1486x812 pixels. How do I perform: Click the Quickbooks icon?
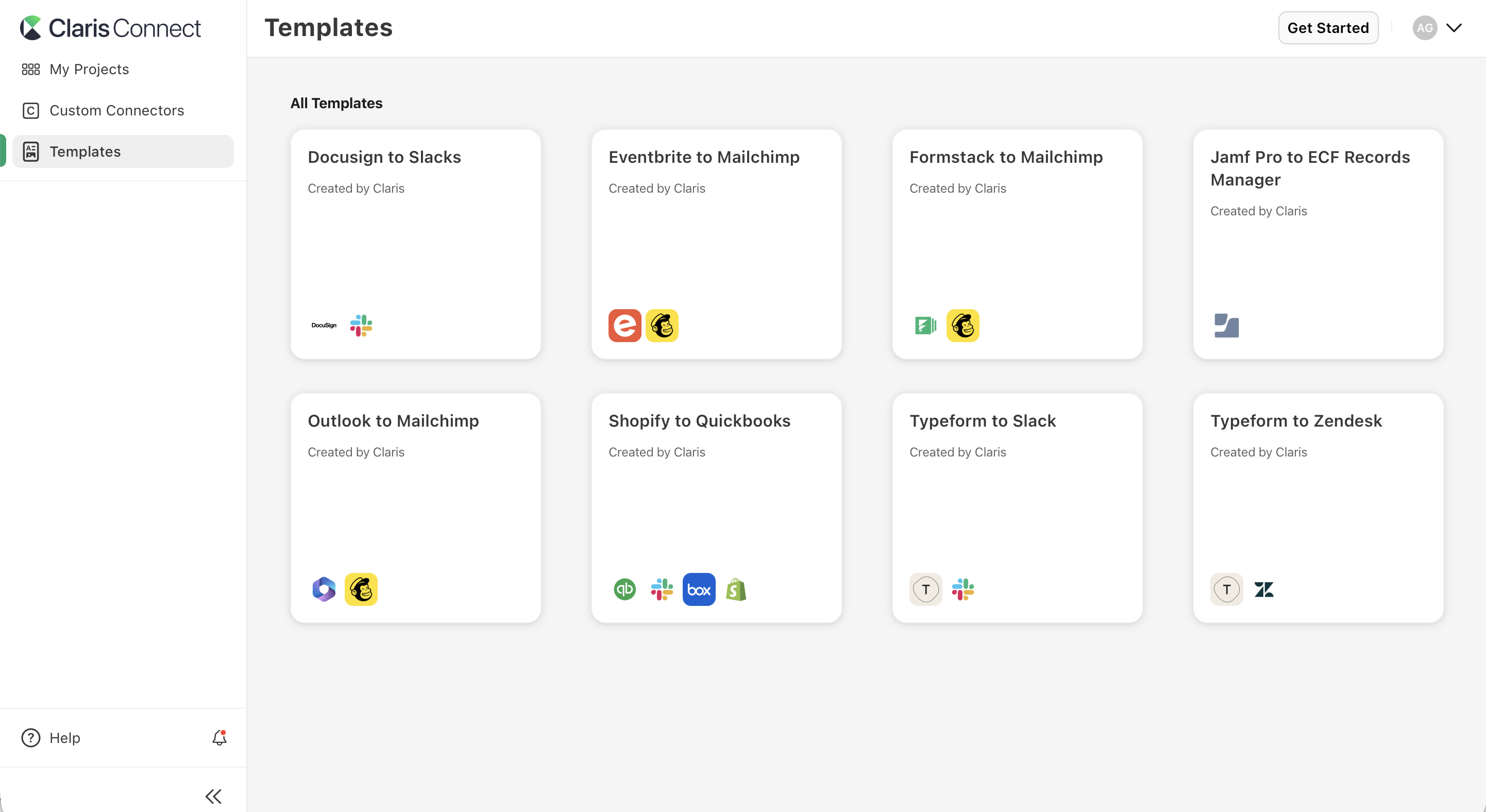pyautogui.click(x=624, y=589)
